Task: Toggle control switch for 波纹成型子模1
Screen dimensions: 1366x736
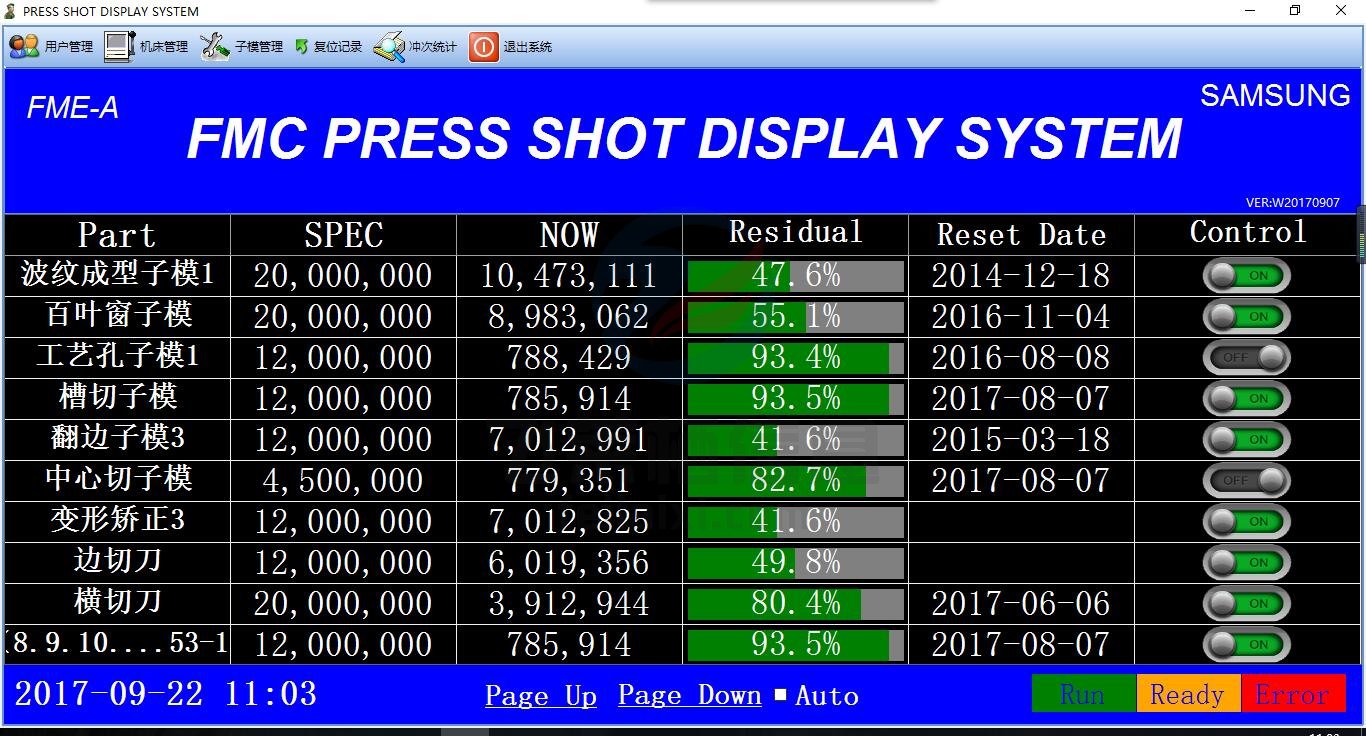Action: (1246, 276)
